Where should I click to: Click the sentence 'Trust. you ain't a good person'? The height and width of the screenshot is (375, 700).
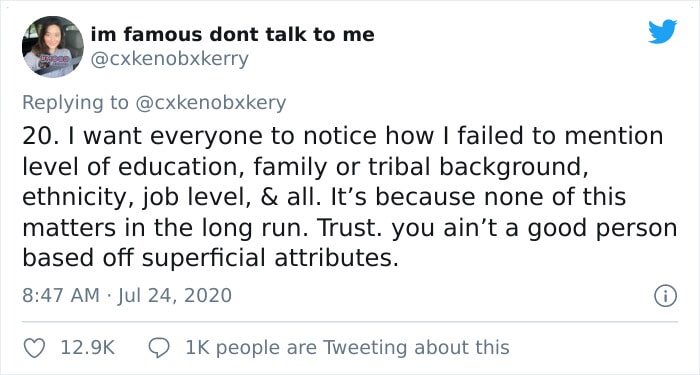pos(498,228)
